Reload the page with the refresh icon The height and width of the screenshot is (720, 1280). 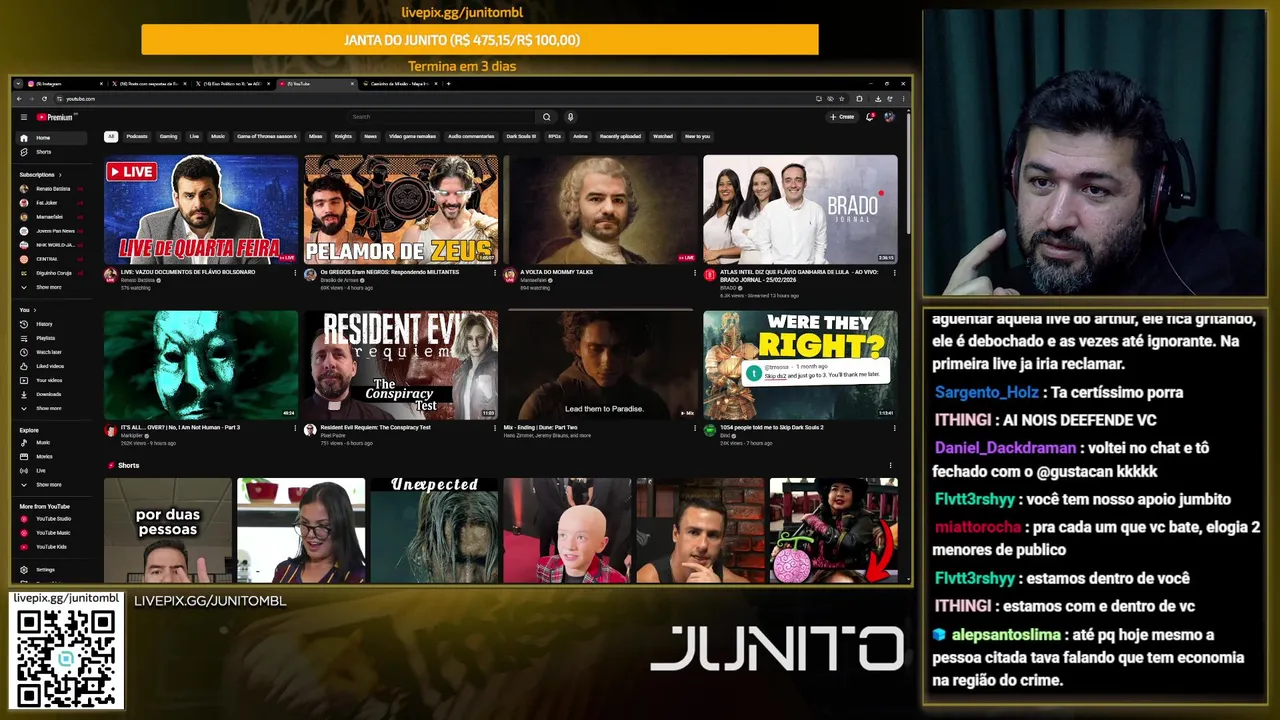point(43,99)
